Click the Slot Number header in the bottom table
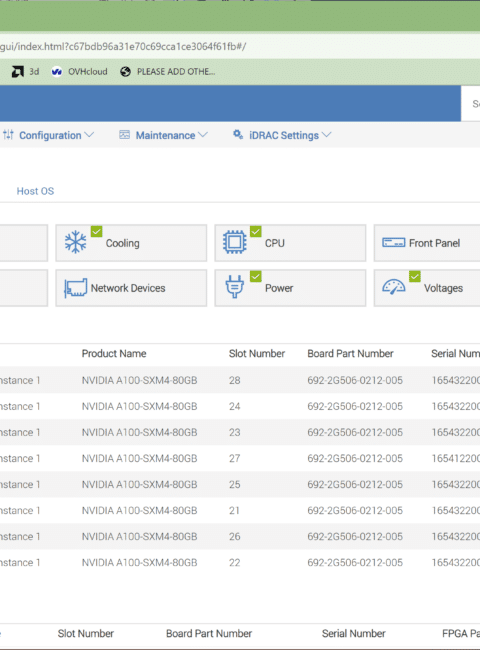Viewport: 480px width, 650px height. (86, 633)
